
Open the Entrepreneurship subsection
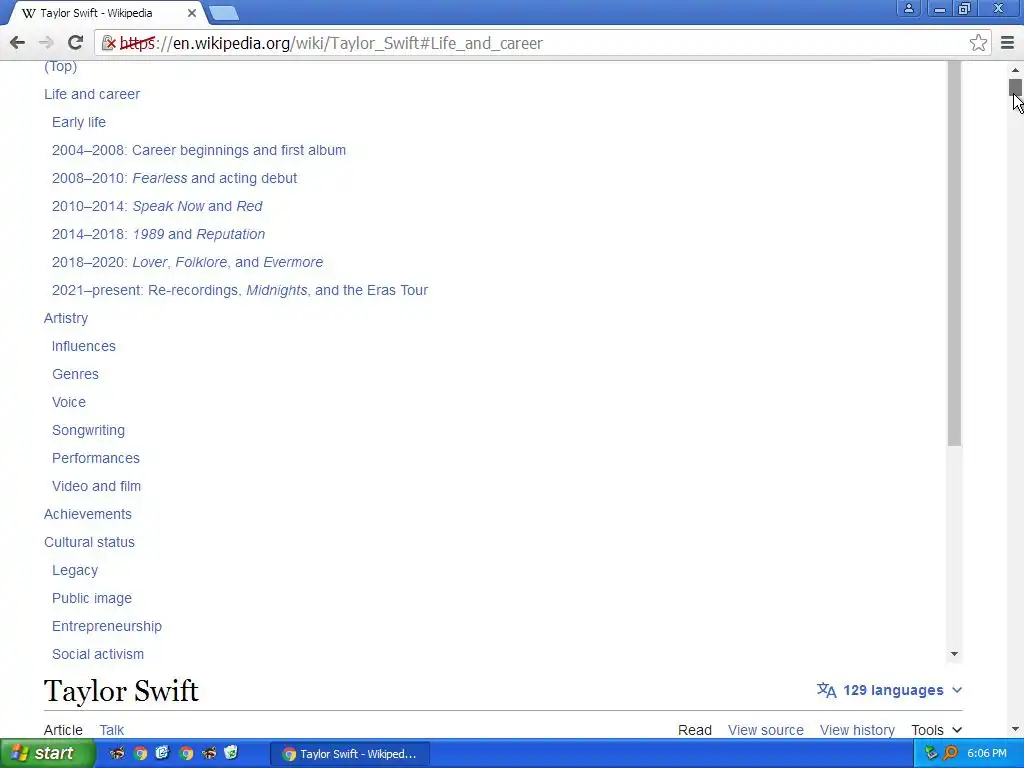(107, 626)
